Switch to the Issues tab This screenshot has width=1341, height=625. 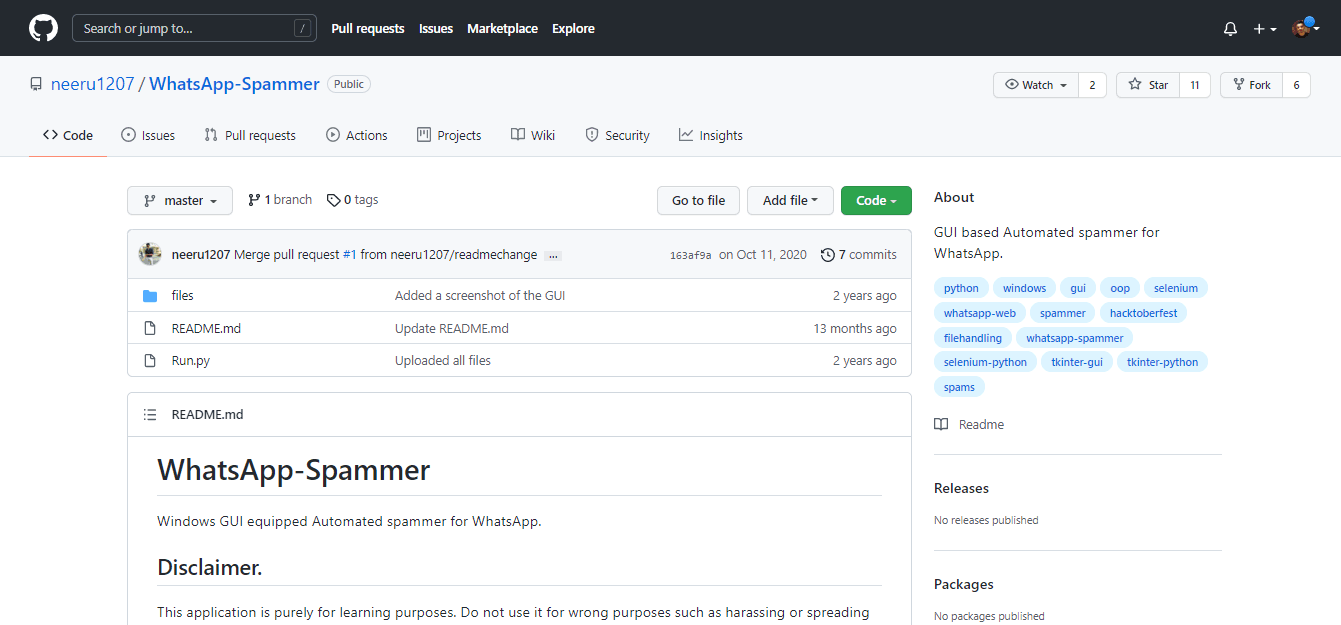(148, 135)
